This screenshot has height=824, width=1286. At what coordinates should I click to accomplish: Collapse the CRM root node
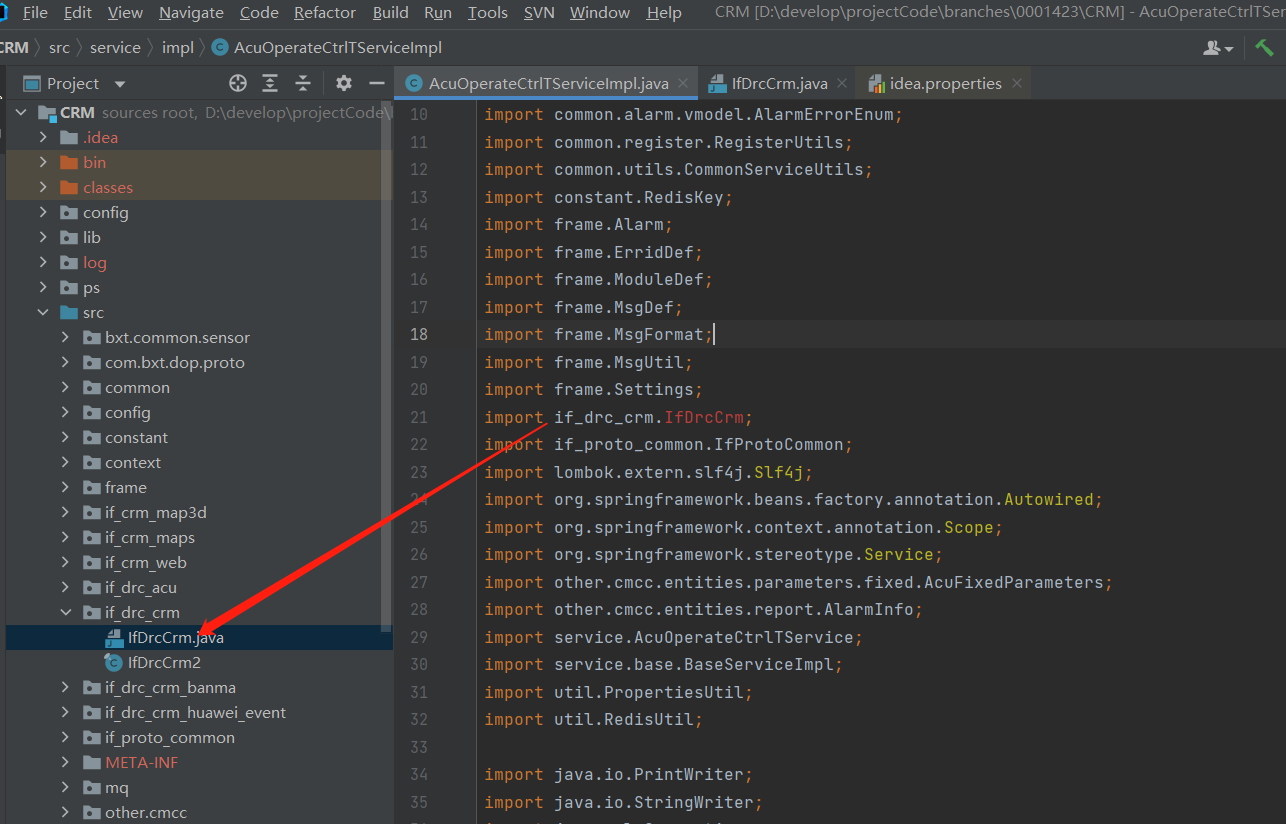click(x=21, y=113)
